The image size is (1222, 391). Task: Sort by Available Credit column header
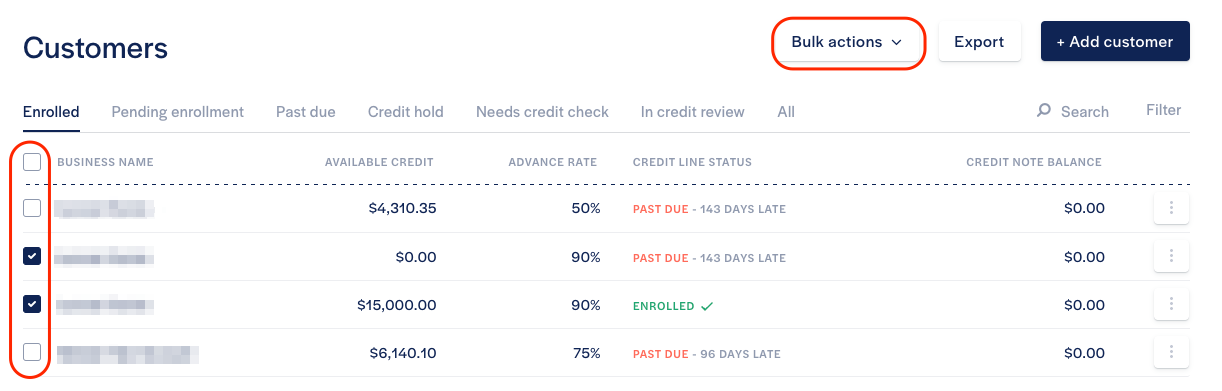point(379,162)
